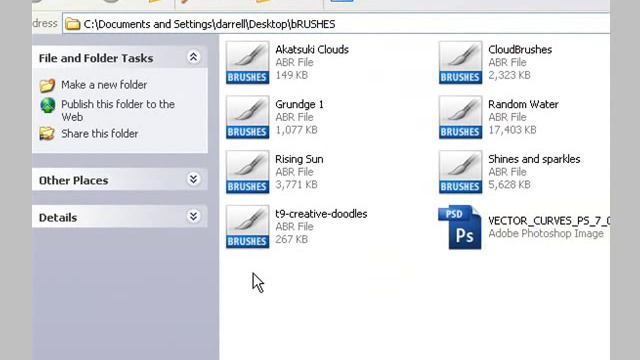Viewport: 640px width, 360px height.
Task: Click the Grundge 1 file name
Action: coord(299,104)
